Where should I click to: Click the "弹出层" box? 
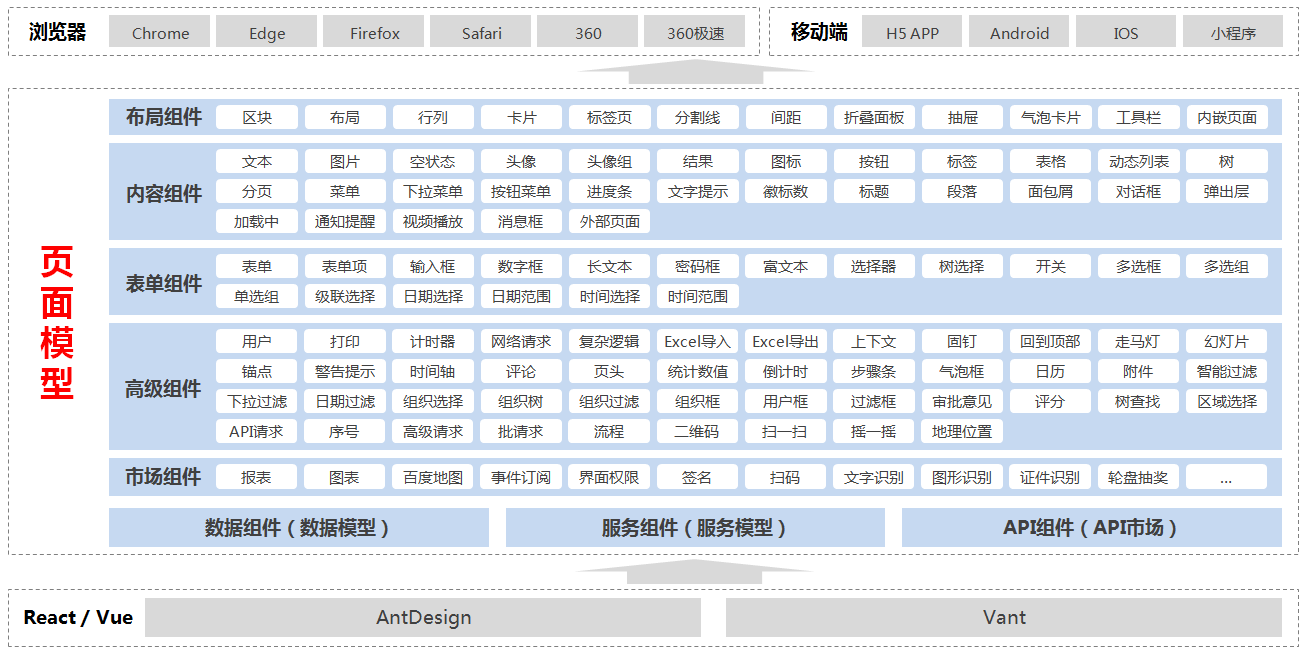1227,191
